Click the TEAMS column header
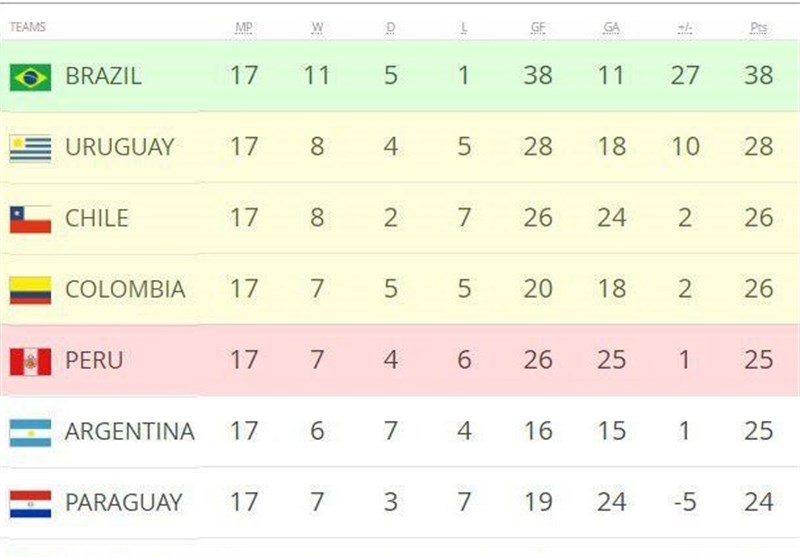The width and height of the screenshot is (800, 557). (27, 28)
